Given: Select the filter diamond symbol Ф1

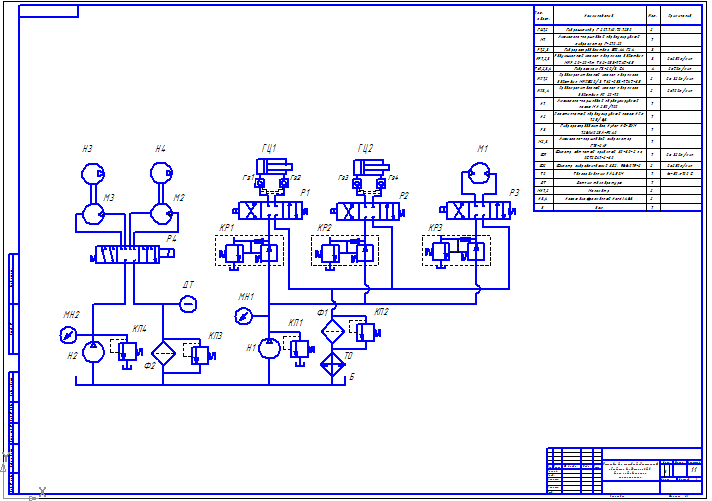Looking at the screenshot, I should (x=333, y=331).
